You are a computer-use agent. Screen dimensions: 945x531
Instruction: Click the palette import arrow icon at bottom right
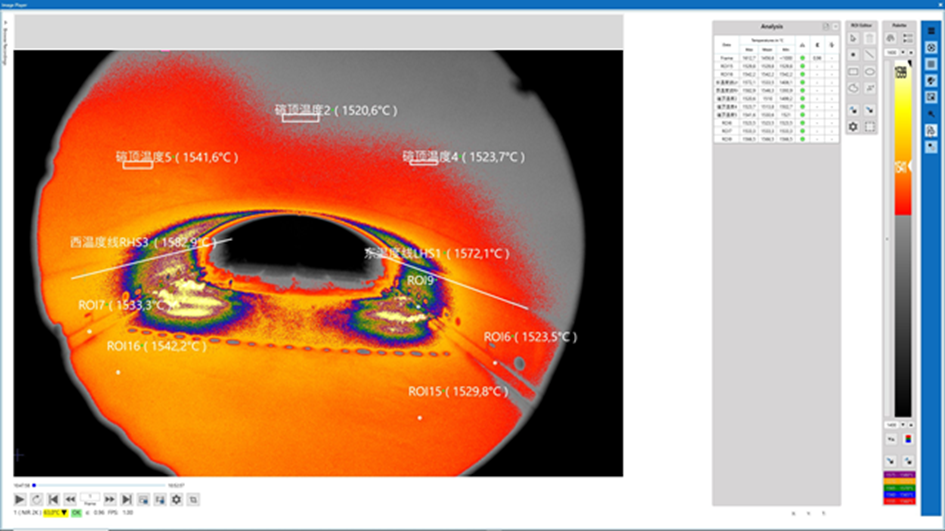point(908,460)
